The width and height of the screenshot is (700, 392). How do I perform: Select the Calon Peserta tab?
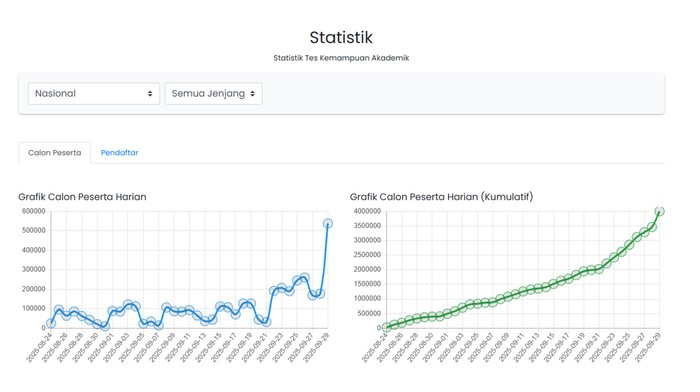point(54,153)
